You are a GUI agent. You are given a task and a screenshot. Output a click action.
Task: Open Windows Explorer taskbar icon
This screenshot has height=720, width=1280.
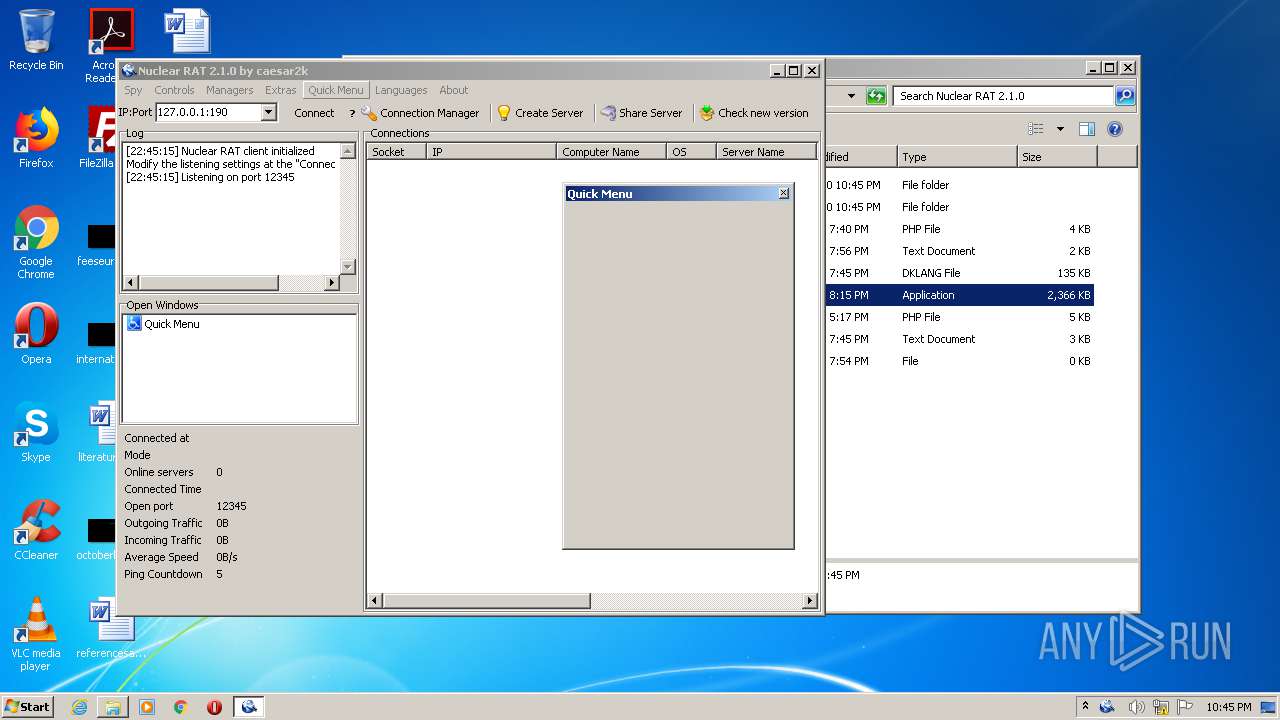coord(113,707)
